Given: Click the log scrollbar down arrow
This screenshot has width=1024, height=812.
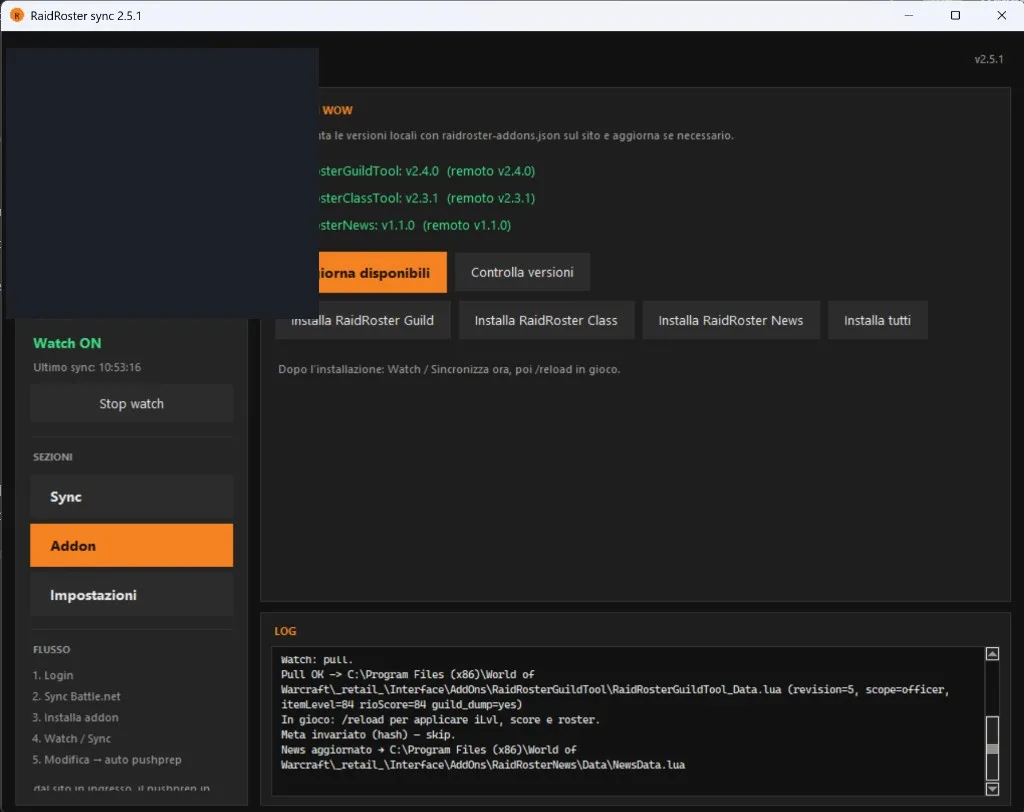Looking at the screenshot, I should point(992,789).
